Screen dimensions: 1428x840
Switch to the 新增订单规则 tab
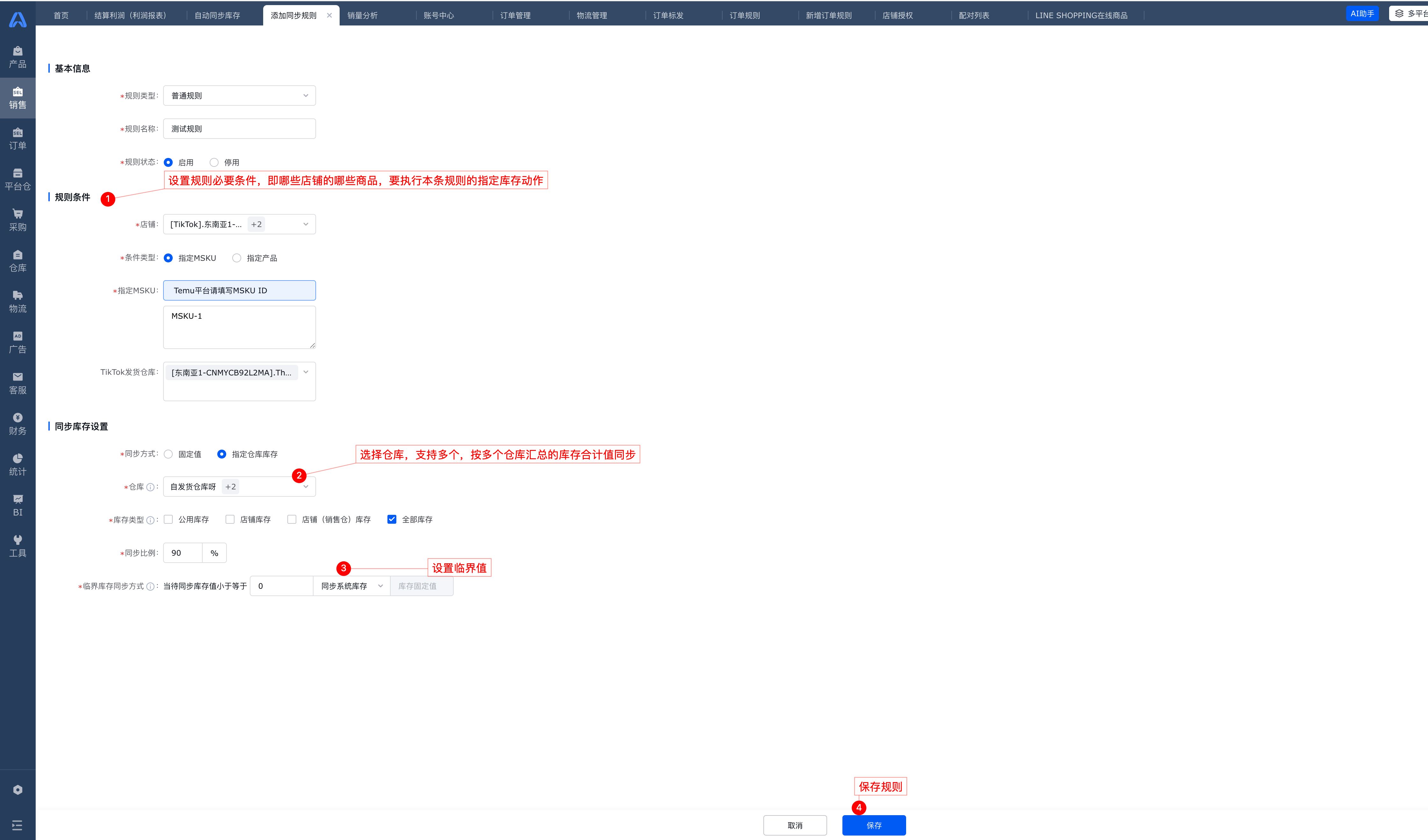829,15
